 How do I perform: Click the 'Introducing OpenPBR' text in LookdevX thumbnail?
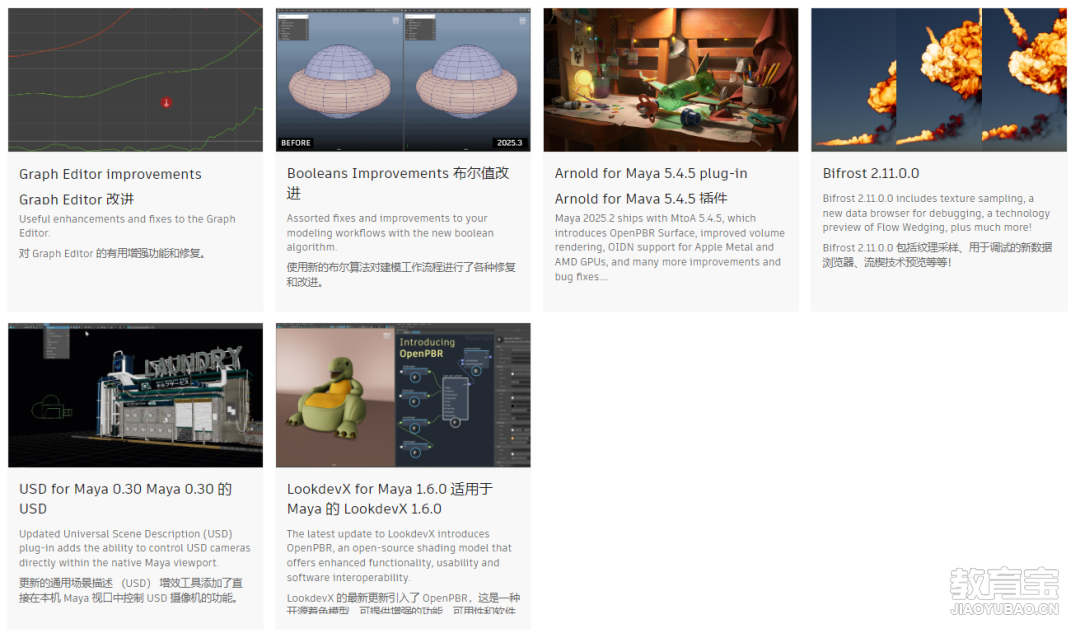pyautogui.click(x=427, y=348)
